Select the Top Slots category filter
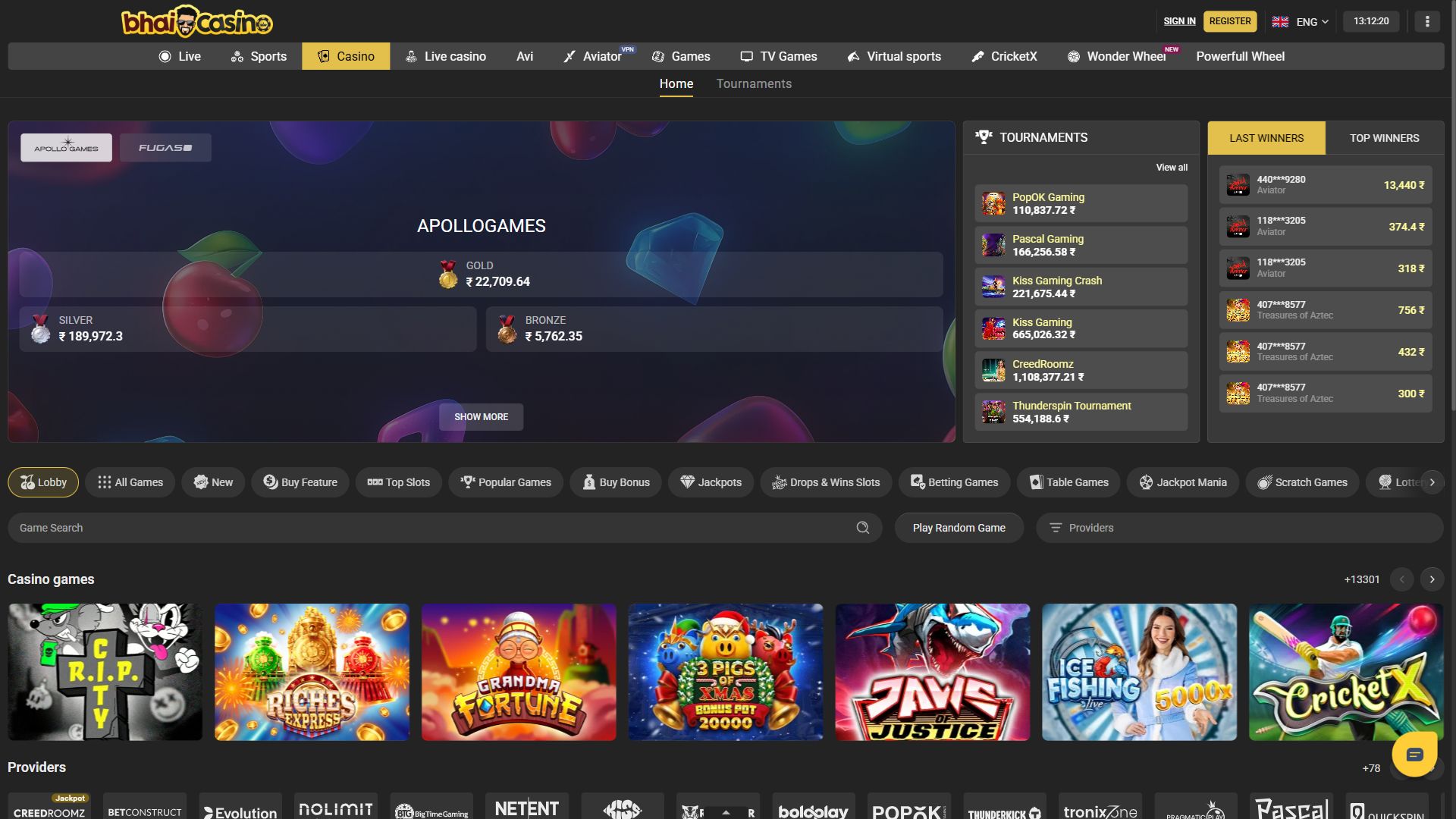1456x819 pixels. click(398, 482)
